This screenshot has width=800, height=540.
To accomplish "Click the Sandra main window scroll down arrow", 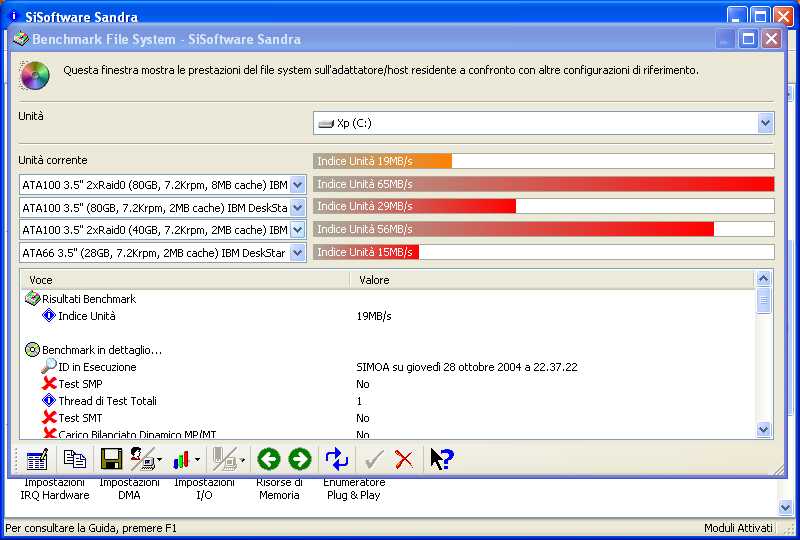I will (786, 507).
